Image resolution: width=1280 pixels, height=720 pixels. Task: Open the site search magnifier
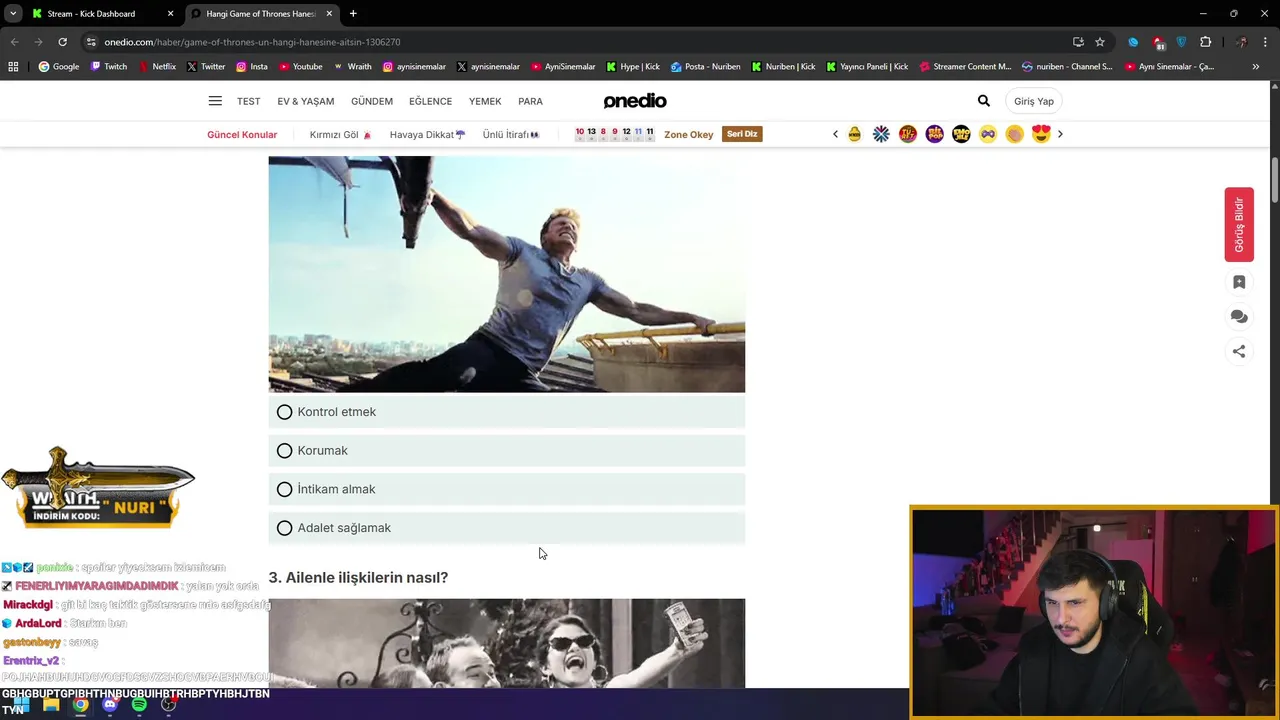[984, 101]
